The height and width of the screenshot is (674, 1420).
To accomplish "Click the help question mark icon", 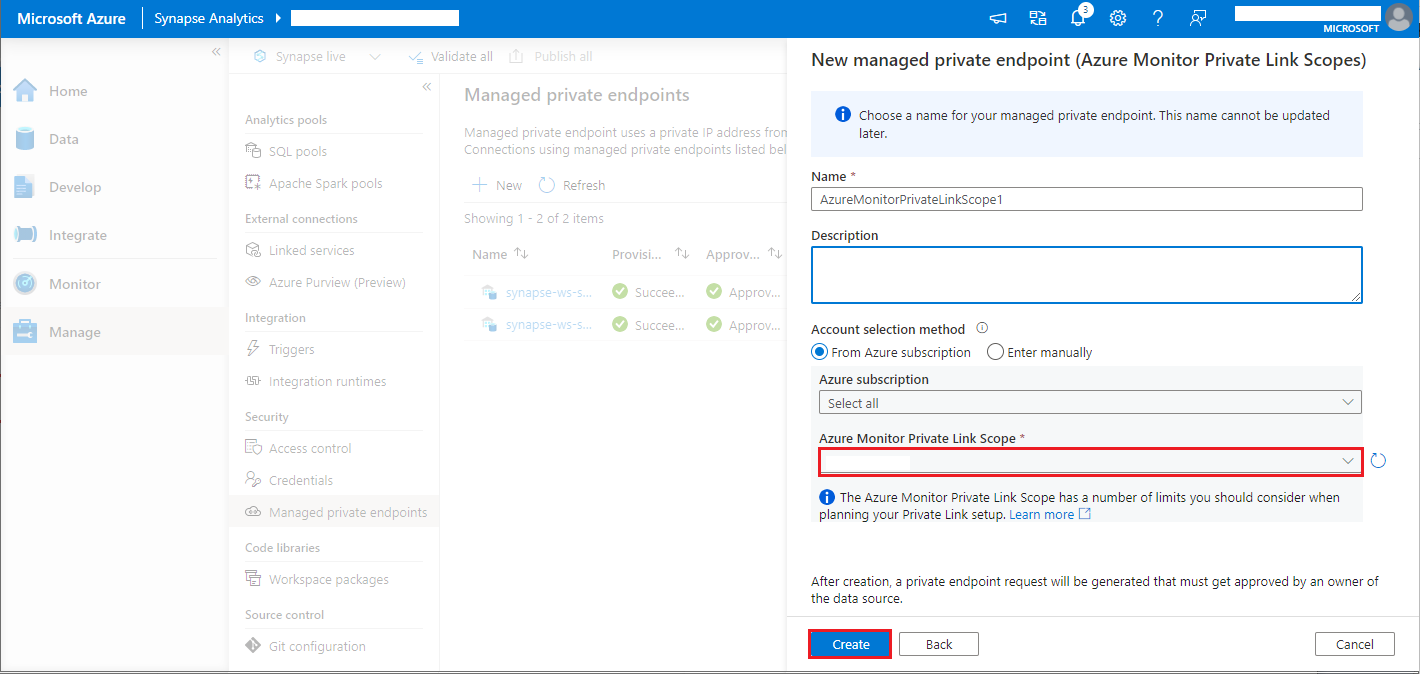I will [1157, 18].
